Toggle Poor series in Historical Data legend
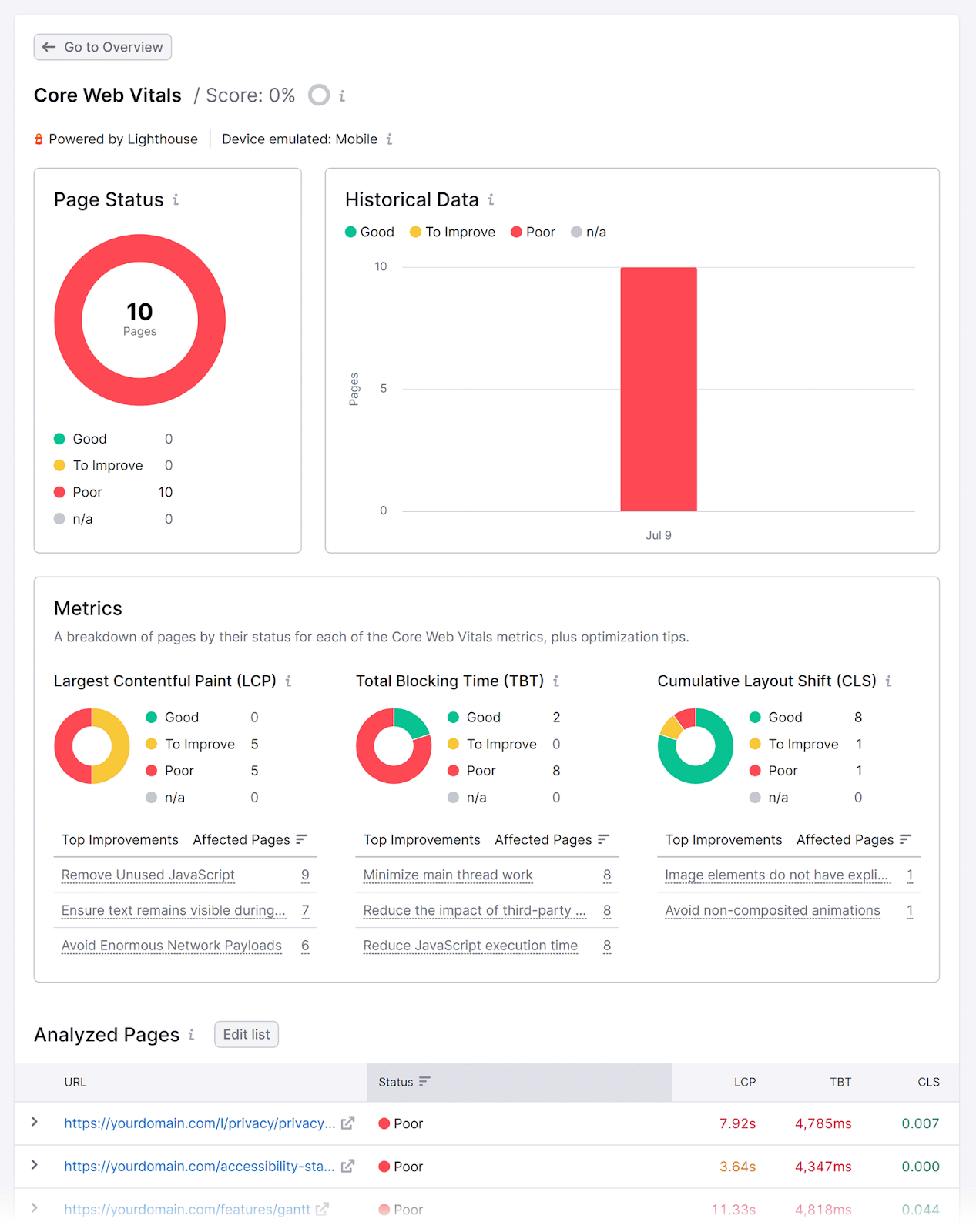This screenshot has width=976, height=1232. point(533,232)
